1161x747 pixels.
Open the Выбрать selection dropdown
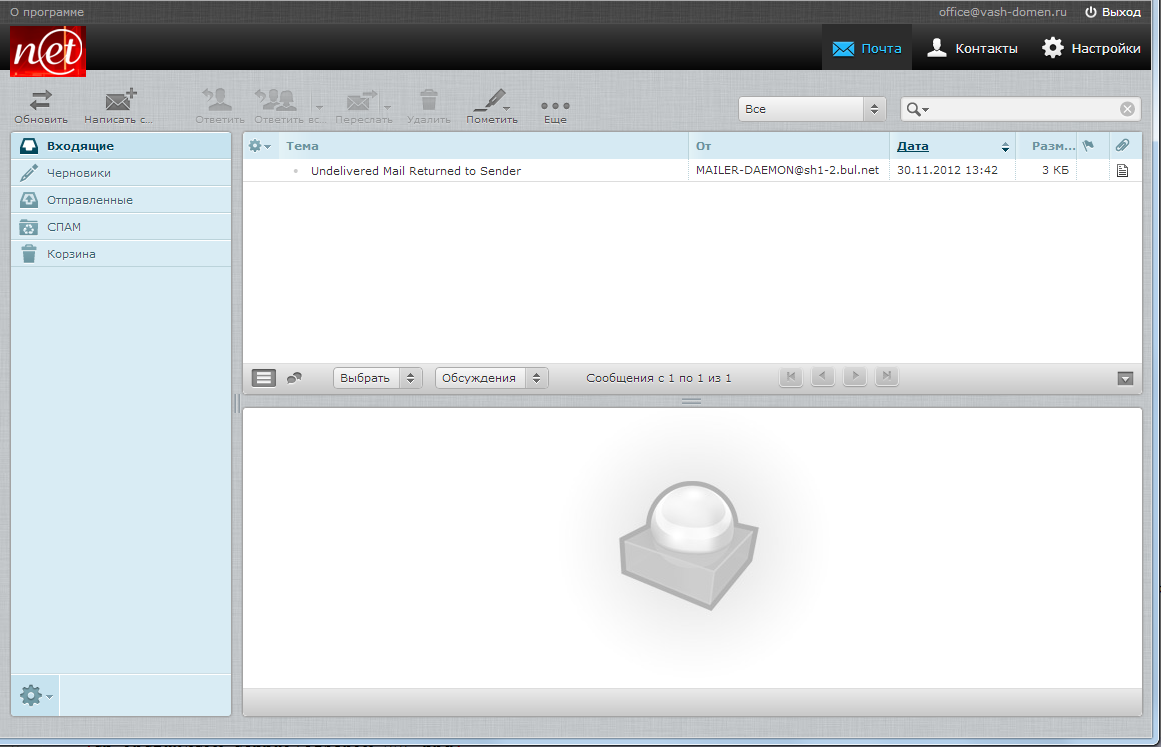377,378
